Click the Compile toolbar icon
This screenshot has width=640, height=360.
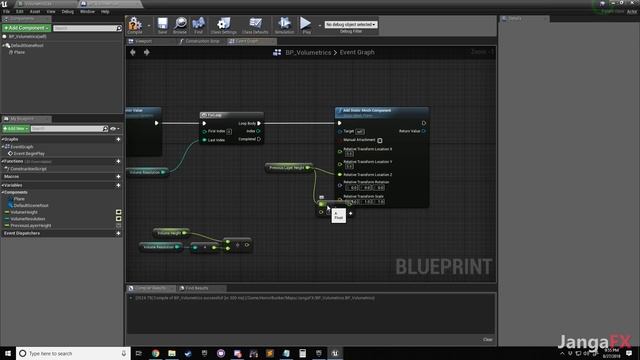[135, 24]
